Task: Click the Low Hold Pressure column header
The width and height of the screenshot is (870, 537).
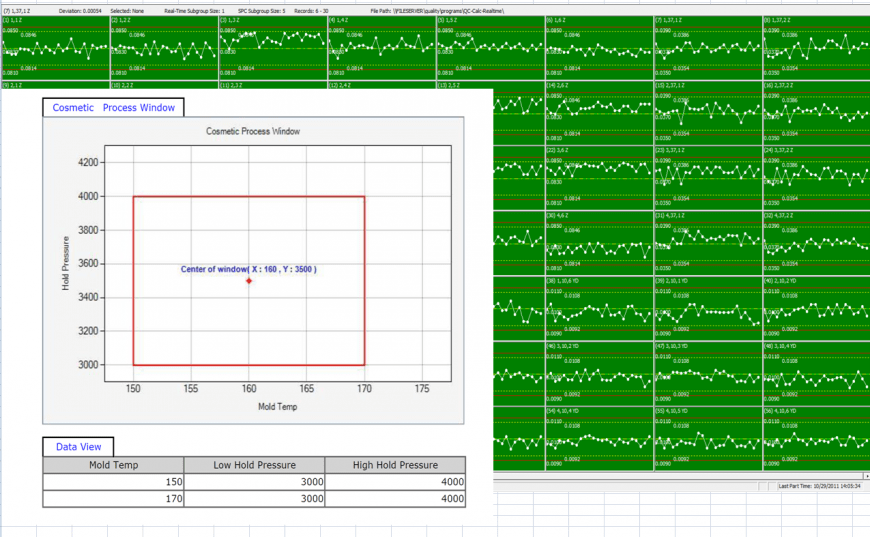Action: pos(255,465)
